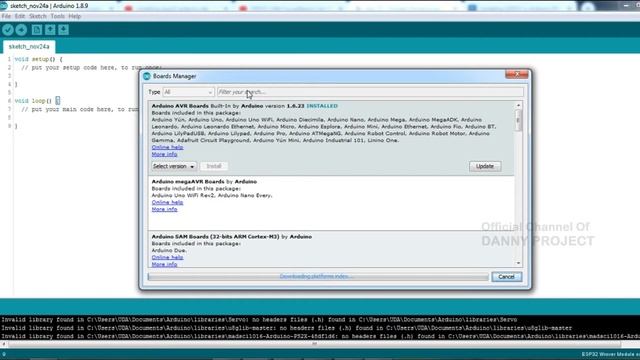This screenshot has width=640, height=360.
Task: Click the boards list scrollbar thumb
Action: pyautogui.click(x=518, y=120)
